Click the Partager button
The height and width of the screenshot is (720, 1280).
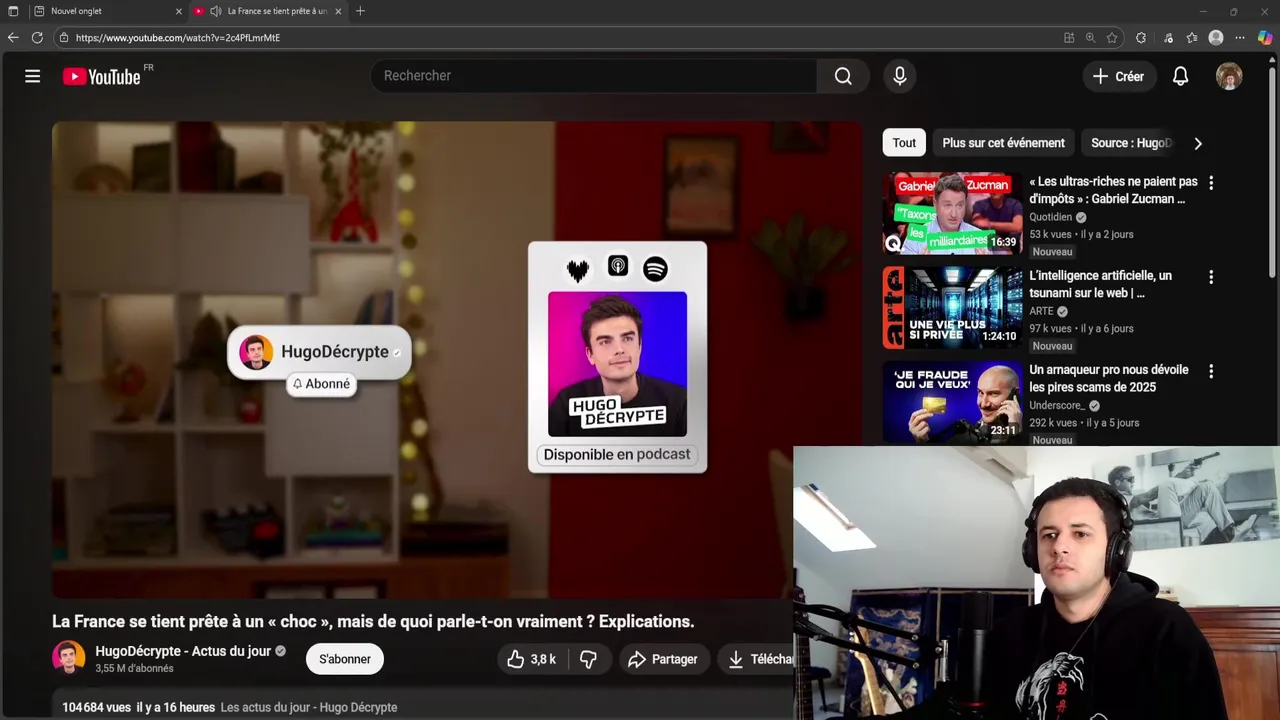663,659
